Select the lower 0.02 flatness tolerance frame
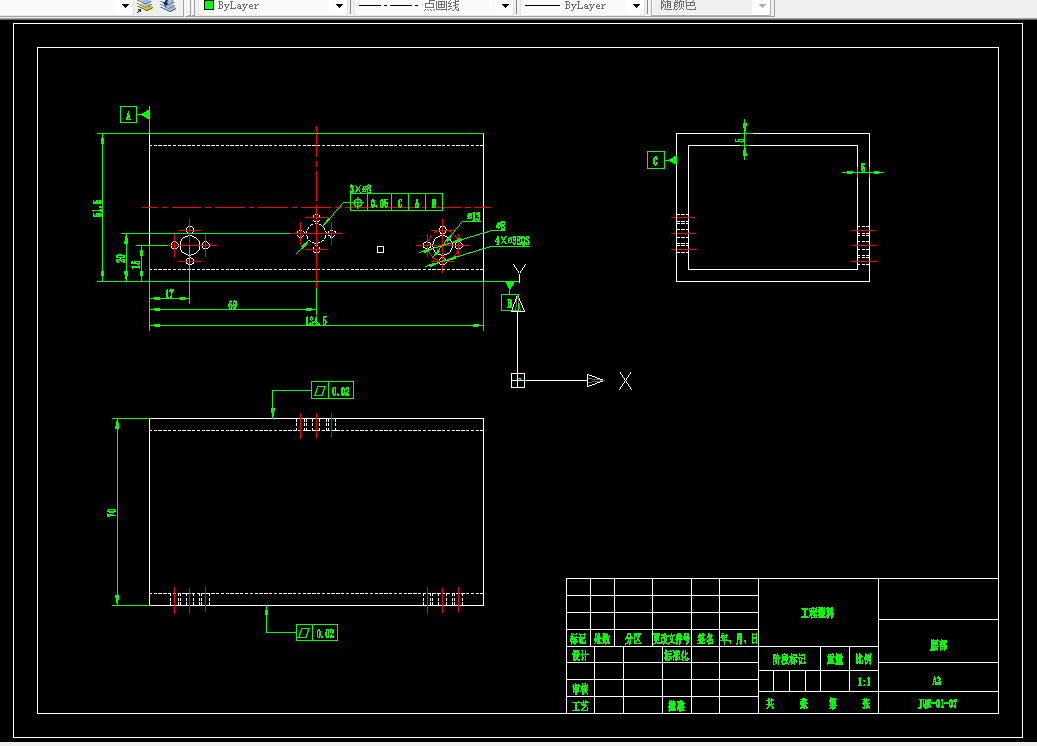Image resolution: width=1037 pixels, height=746 pixels. [x=317, y=633]
